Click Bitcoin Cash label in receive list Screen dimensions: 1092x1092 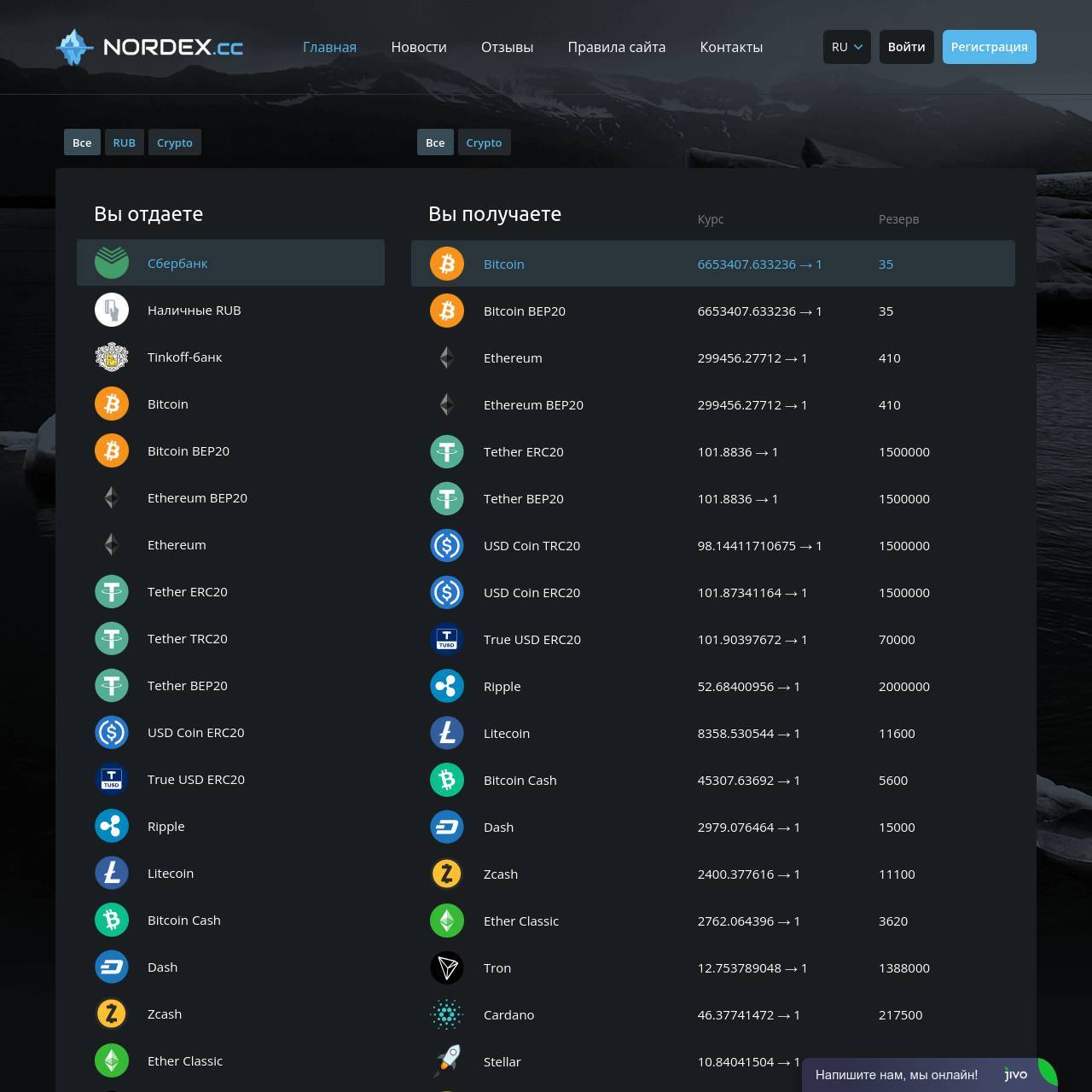coord(520,780)
